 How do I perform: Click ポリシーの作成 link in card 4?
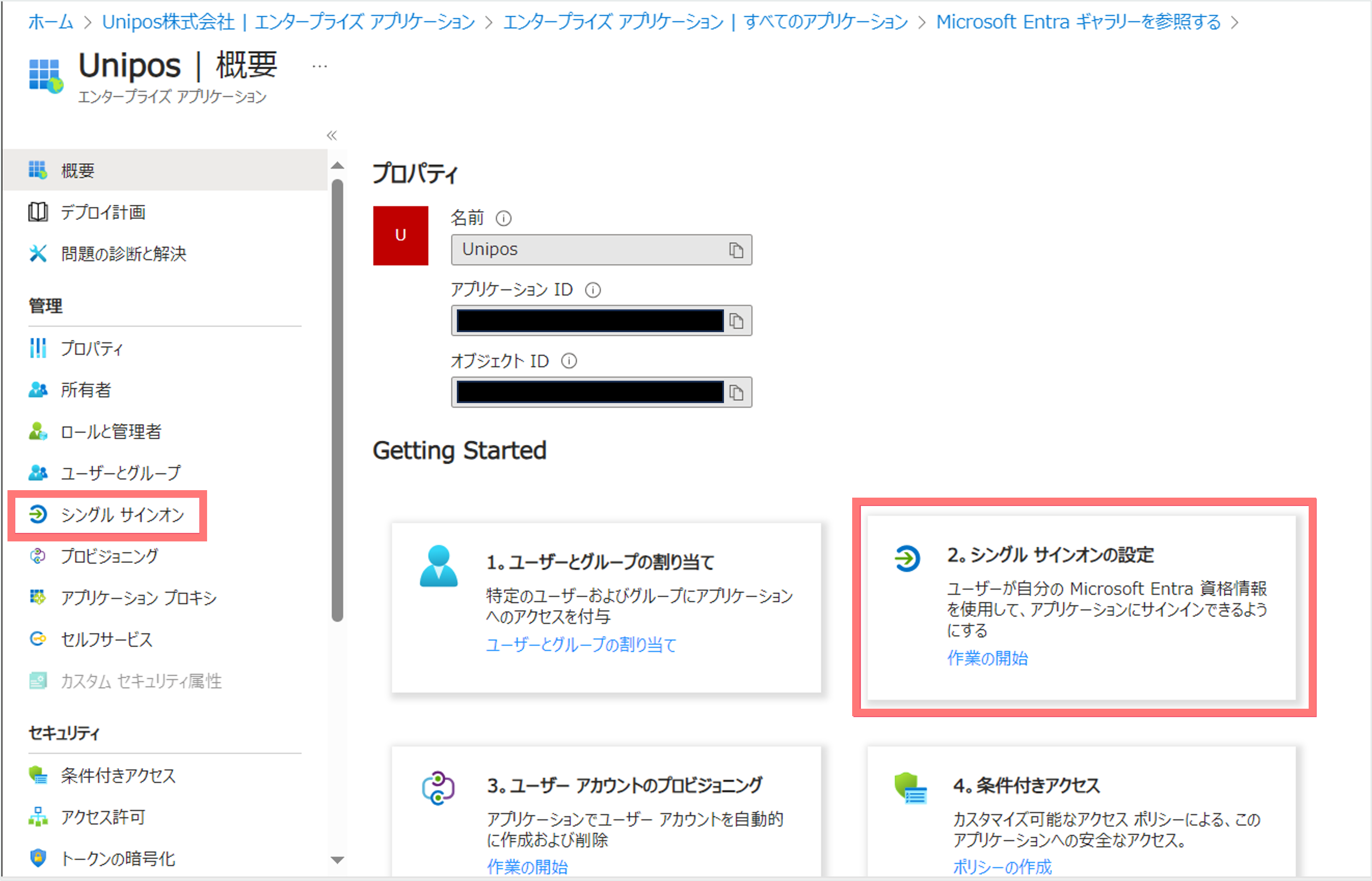(1002, 867)
